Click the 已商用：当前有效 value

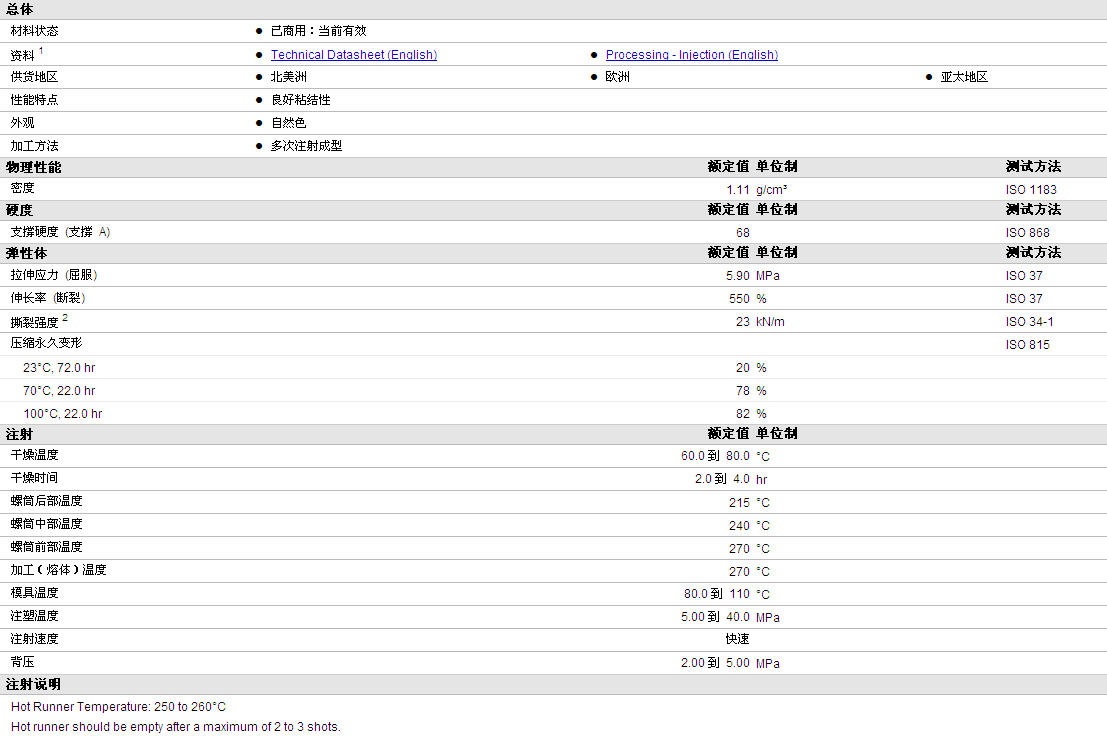(318, 31)
